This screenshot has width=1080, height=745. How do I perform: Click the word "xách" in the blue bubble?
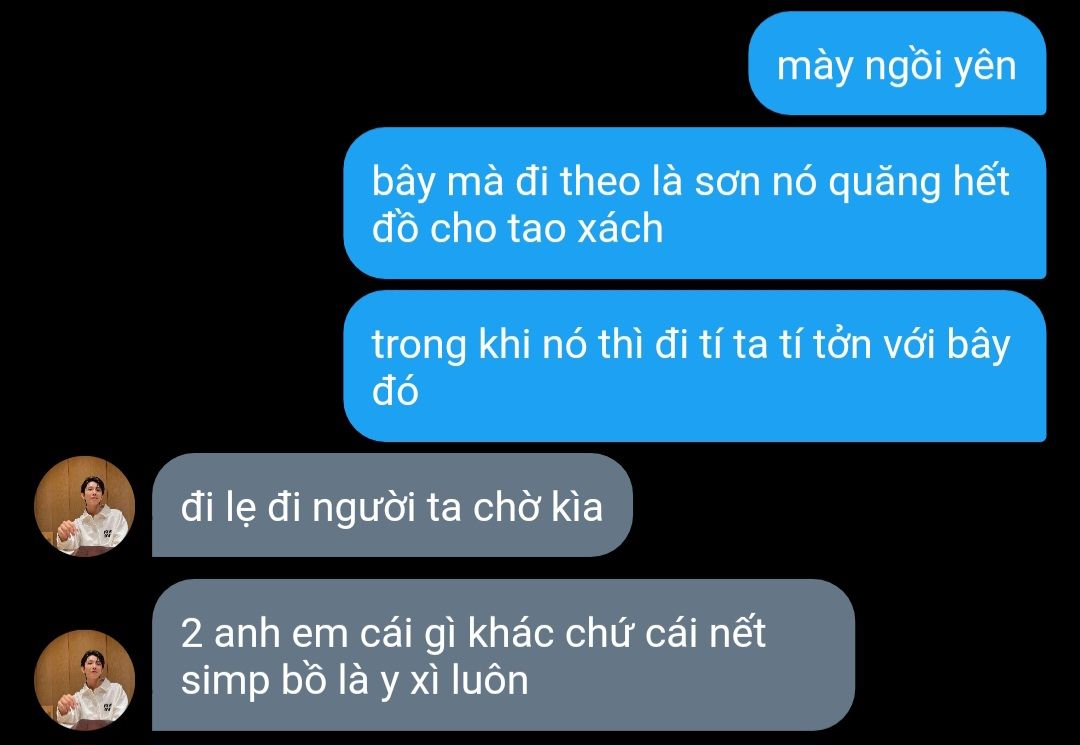point(620,229)
